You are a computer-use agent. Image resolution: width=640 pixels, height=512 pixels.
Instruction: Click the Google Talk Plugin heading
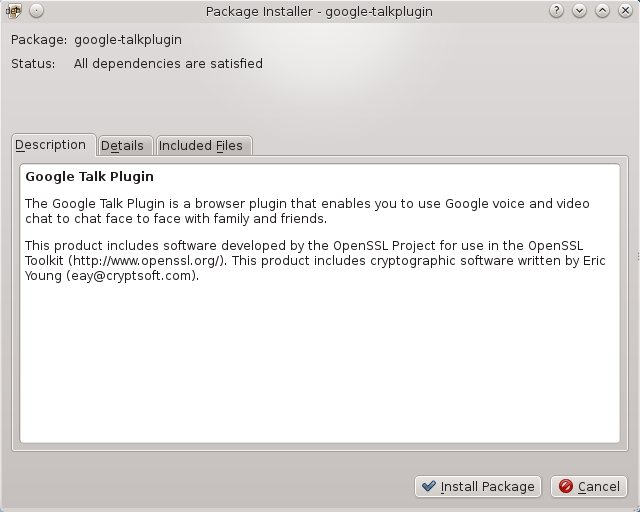tap(89, 176)
